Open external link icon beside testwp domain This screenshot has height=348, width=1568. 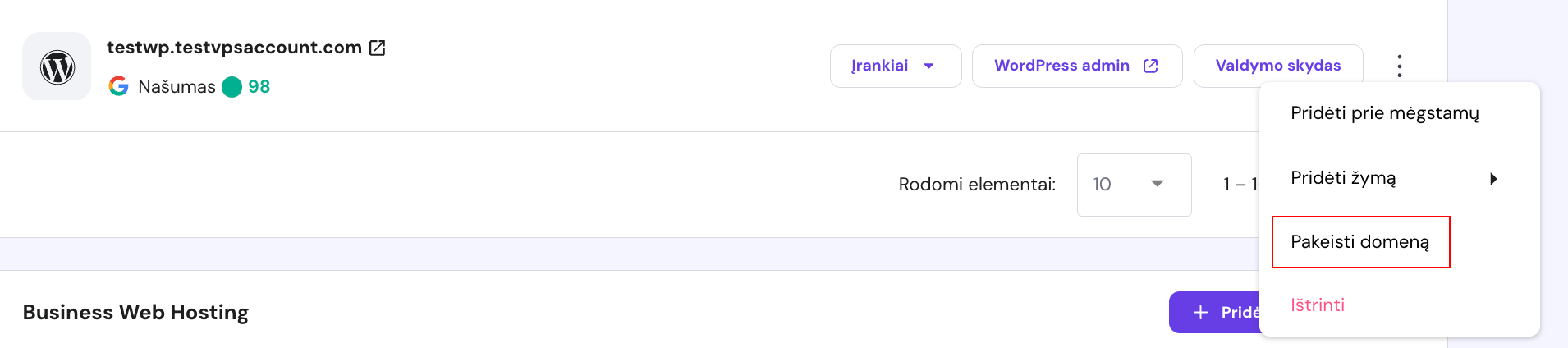pos(378,48)
